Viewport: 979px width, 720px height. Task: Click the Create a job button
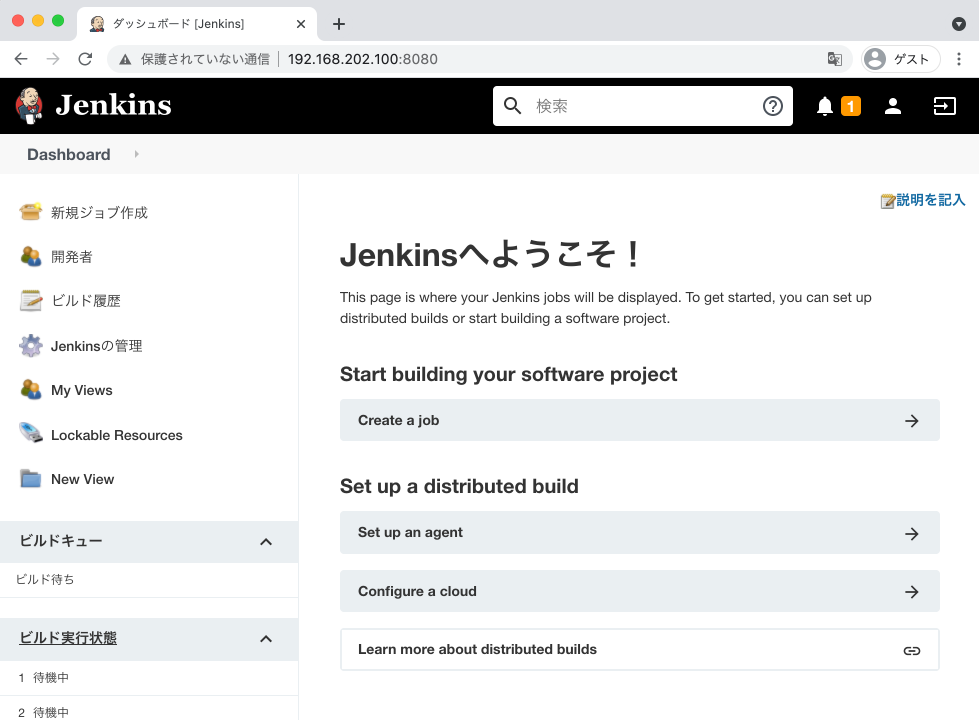point(639,421)
